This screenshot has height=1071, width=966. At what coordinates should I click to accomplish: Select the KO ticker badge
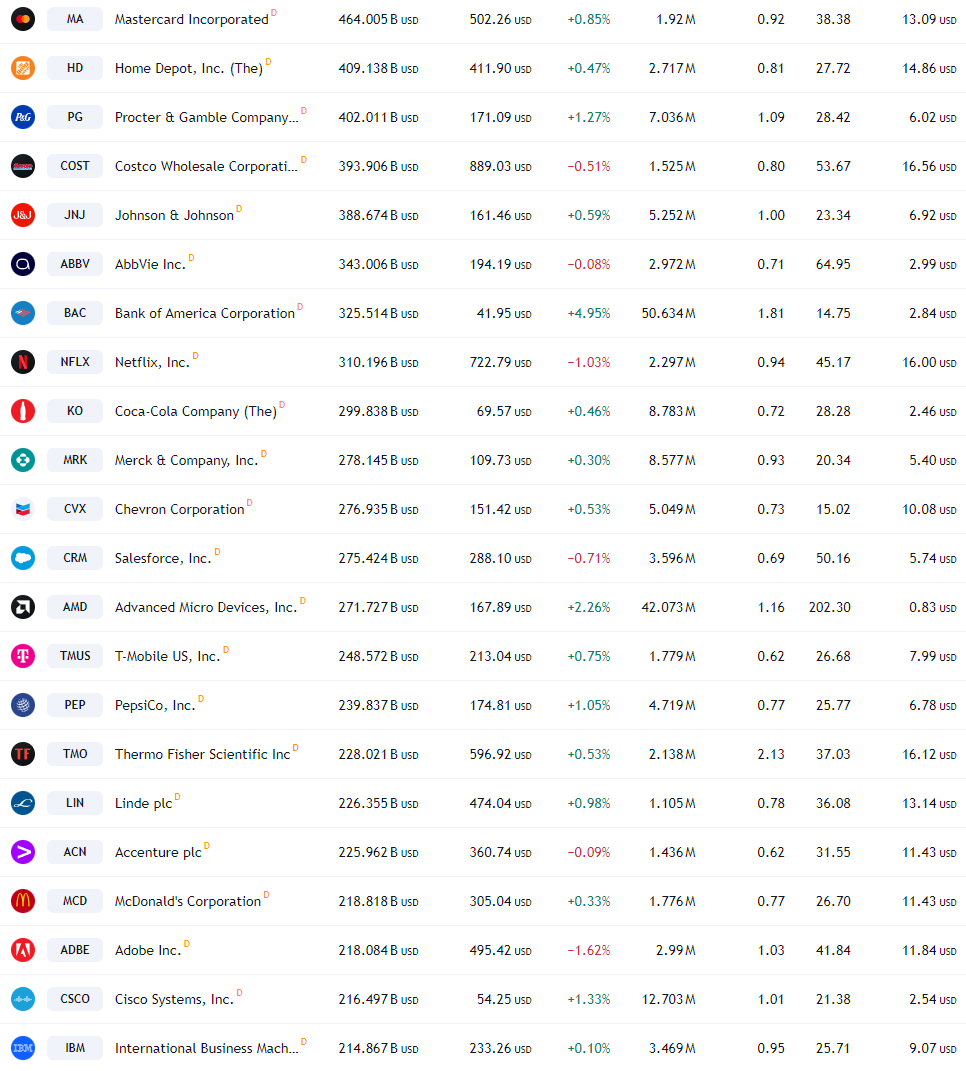click(x=75, y=411)
